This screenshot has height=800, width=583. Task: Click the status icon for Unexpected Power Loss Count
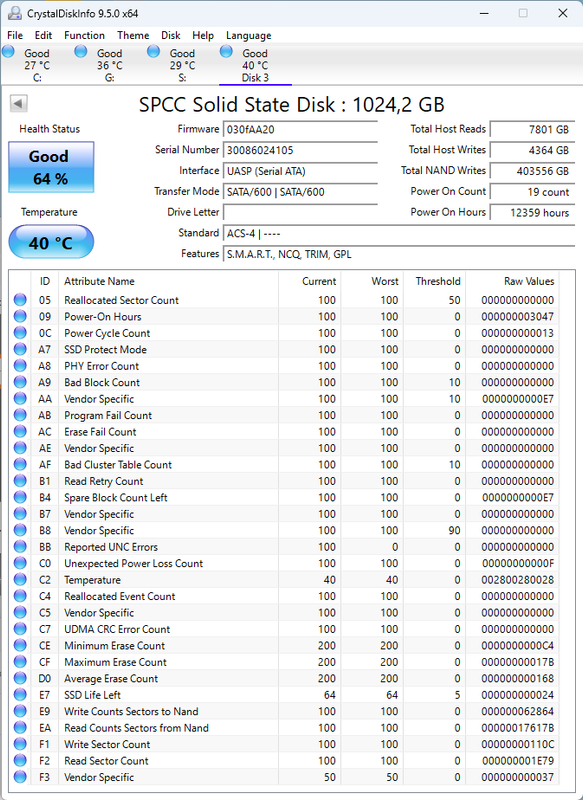point(20,563)
